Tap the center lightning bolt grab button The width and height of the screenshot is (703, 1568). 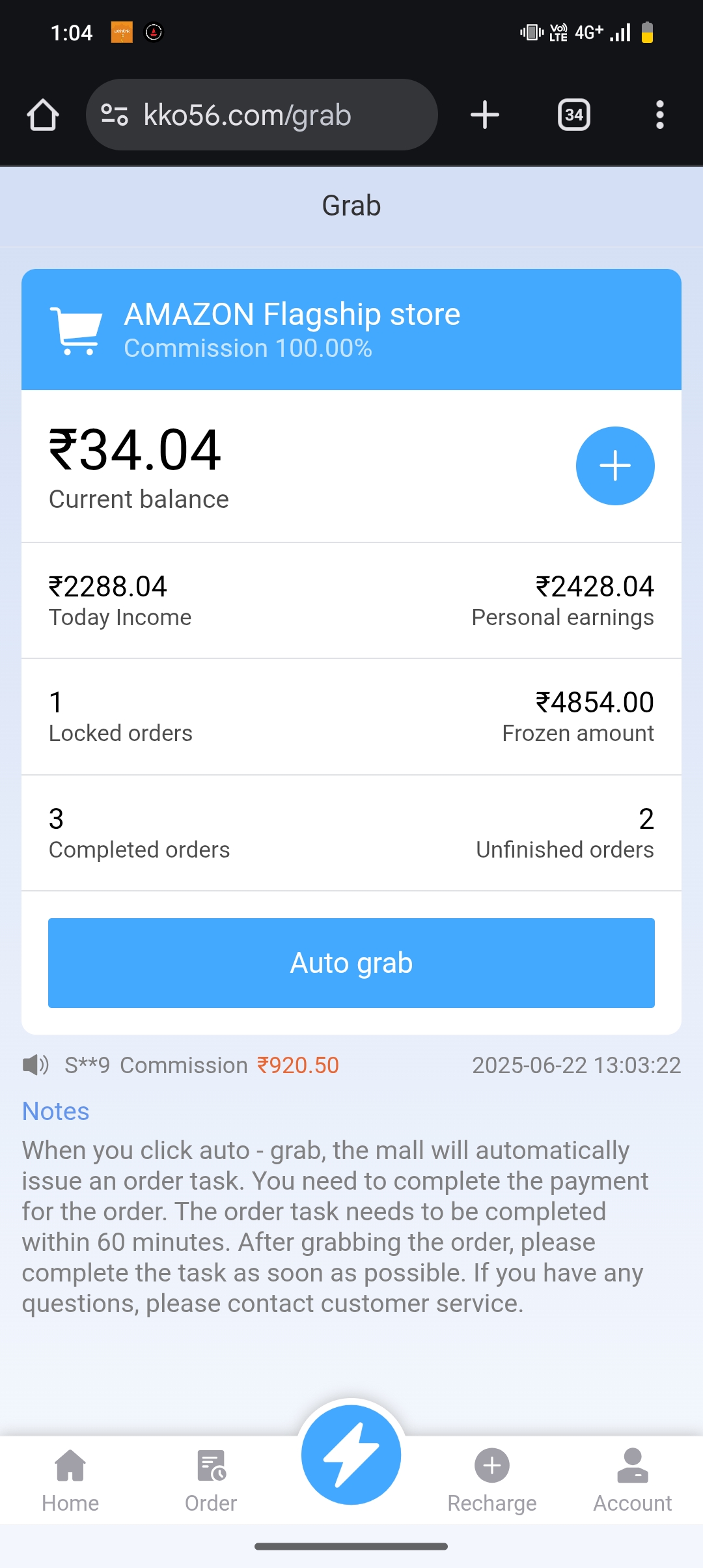(x=351, y=1455)
